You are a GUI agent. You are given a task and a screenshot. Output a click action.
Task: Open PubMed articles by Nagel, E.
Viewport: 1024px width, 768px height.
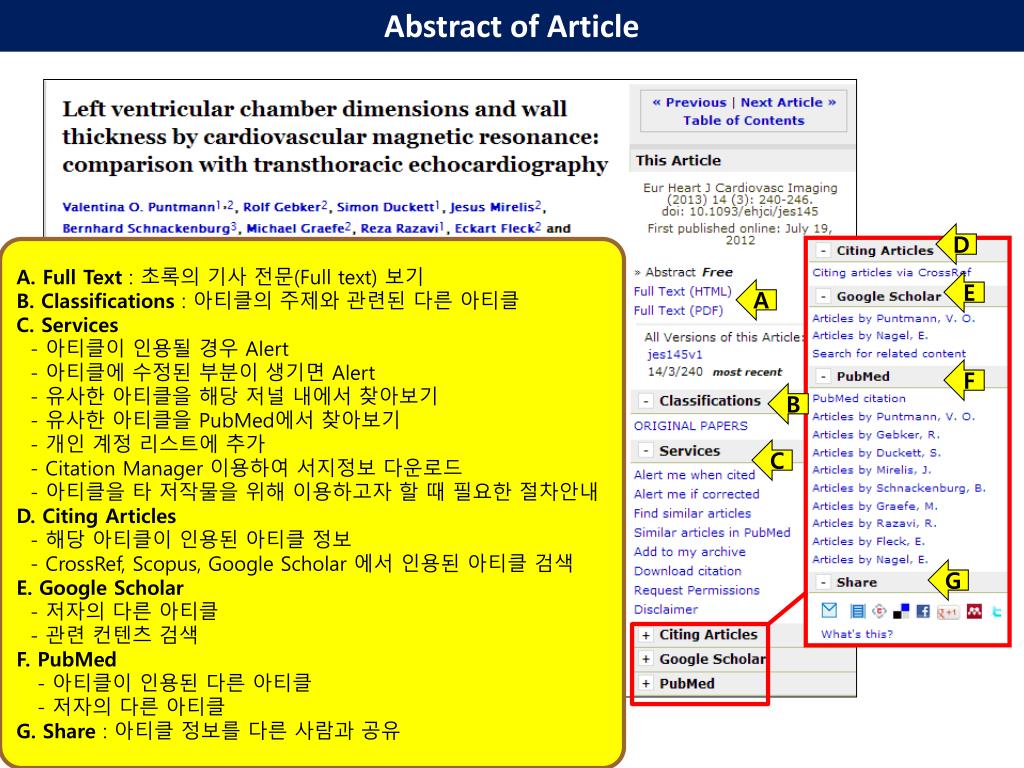870,560
